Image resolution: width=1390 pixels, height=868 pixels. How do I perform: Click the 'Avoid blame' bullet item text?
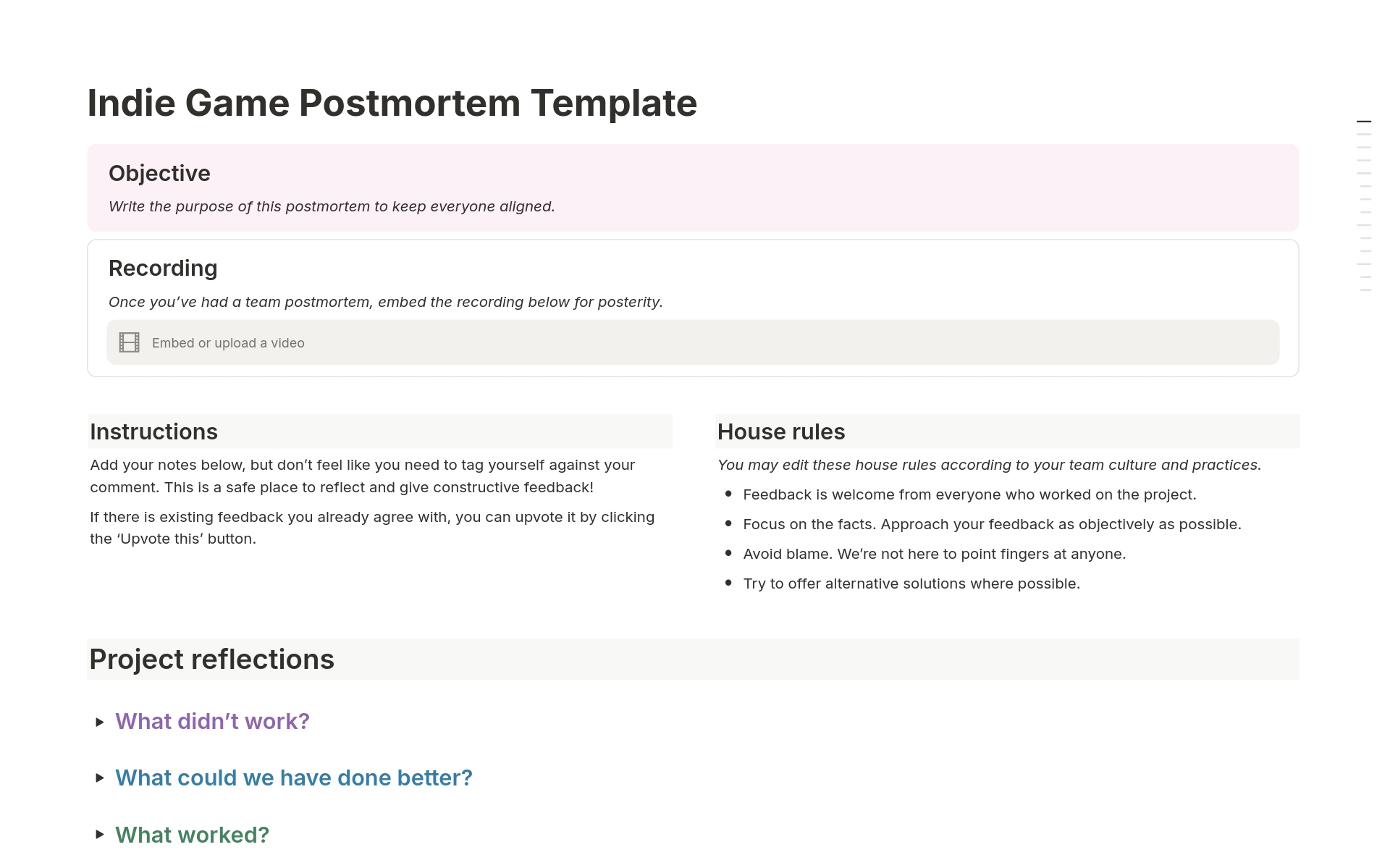(934, 554)
